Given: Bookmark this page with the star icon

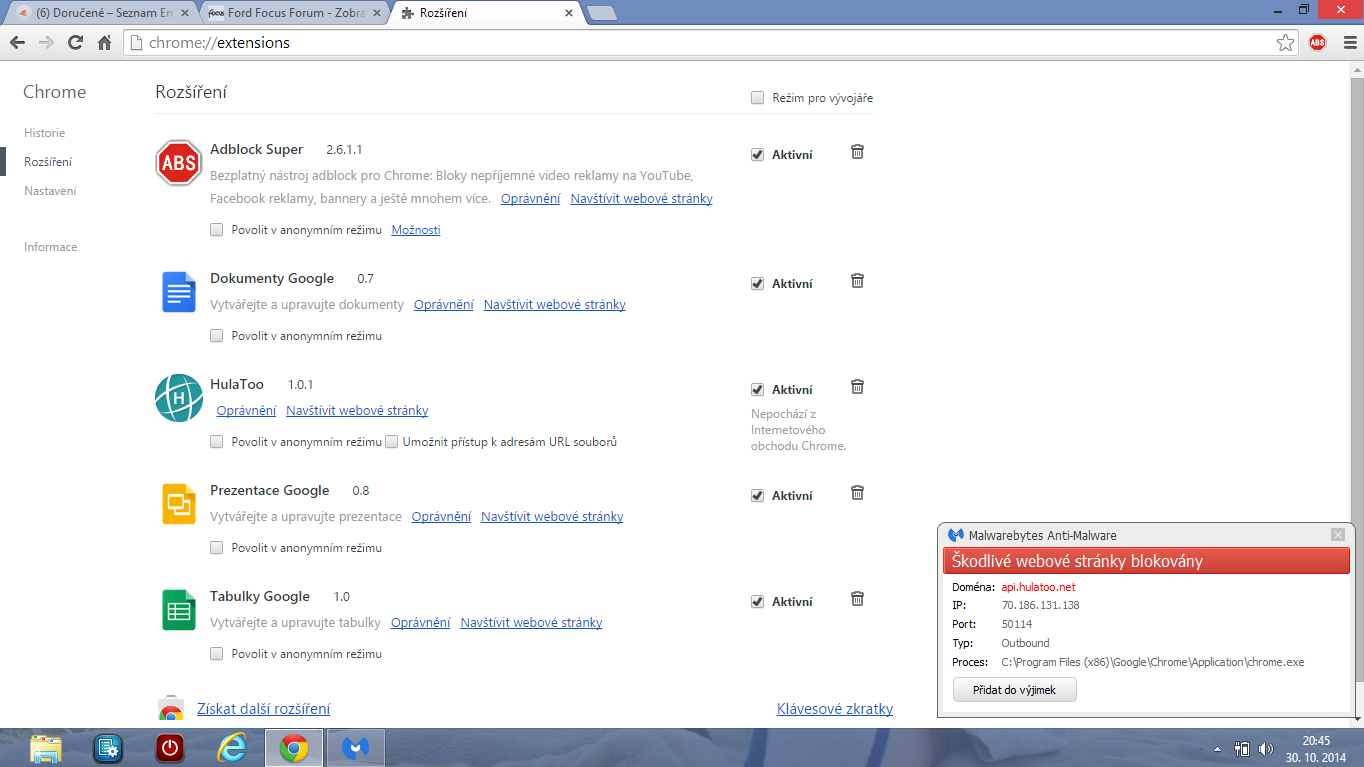Looking at the screenshot, I should point(1286,43).
